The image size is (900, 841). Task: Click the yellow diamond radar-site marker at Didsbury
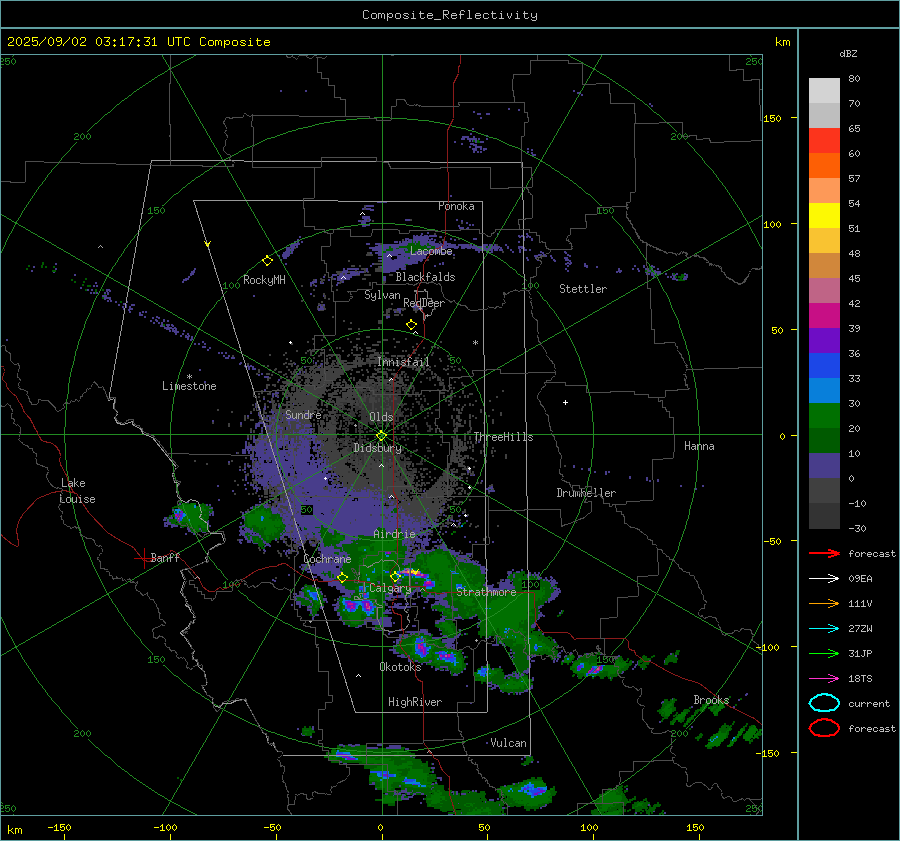pyautogui.click(x=381, y=436)
